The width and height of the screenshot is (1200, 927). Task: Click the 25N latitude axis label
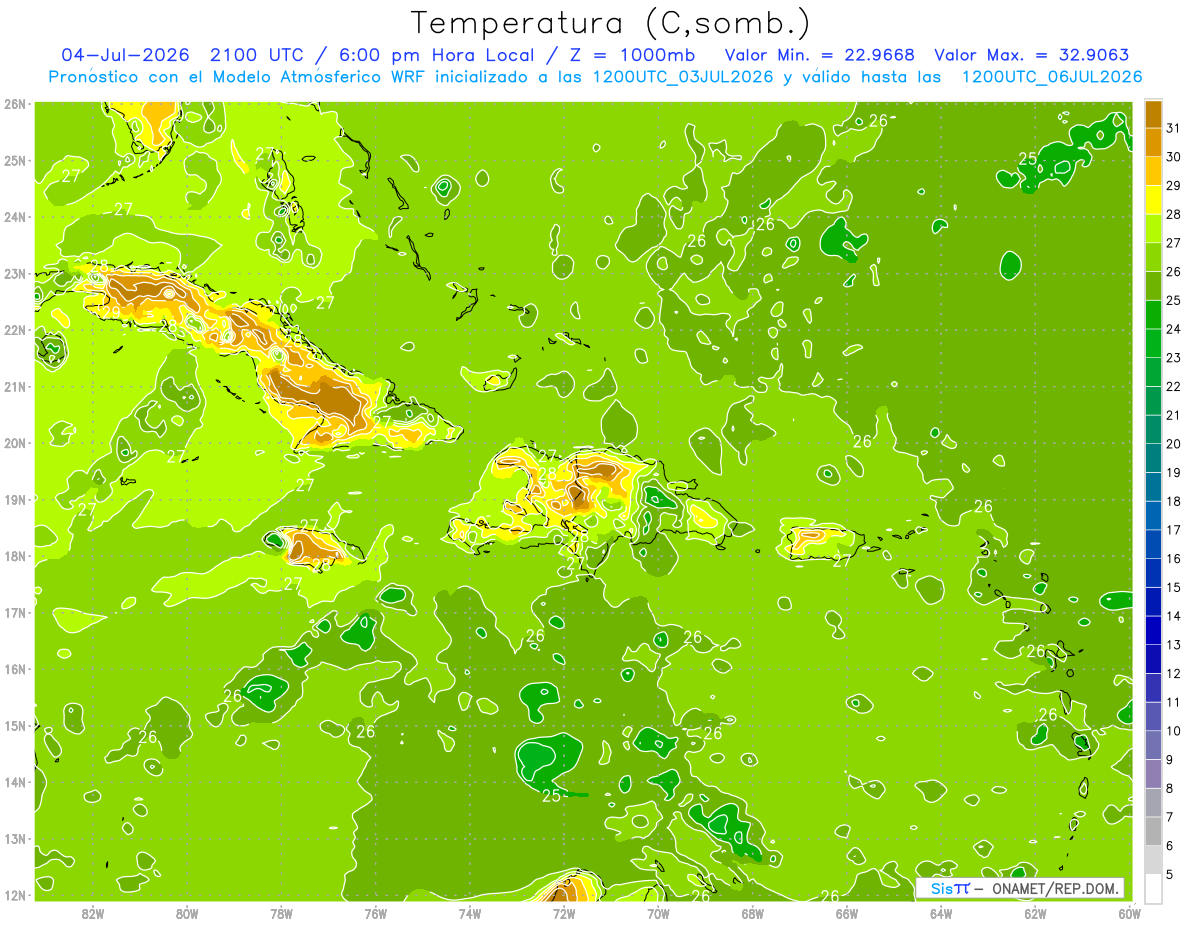pyautogui.click(x=14, y=160)
